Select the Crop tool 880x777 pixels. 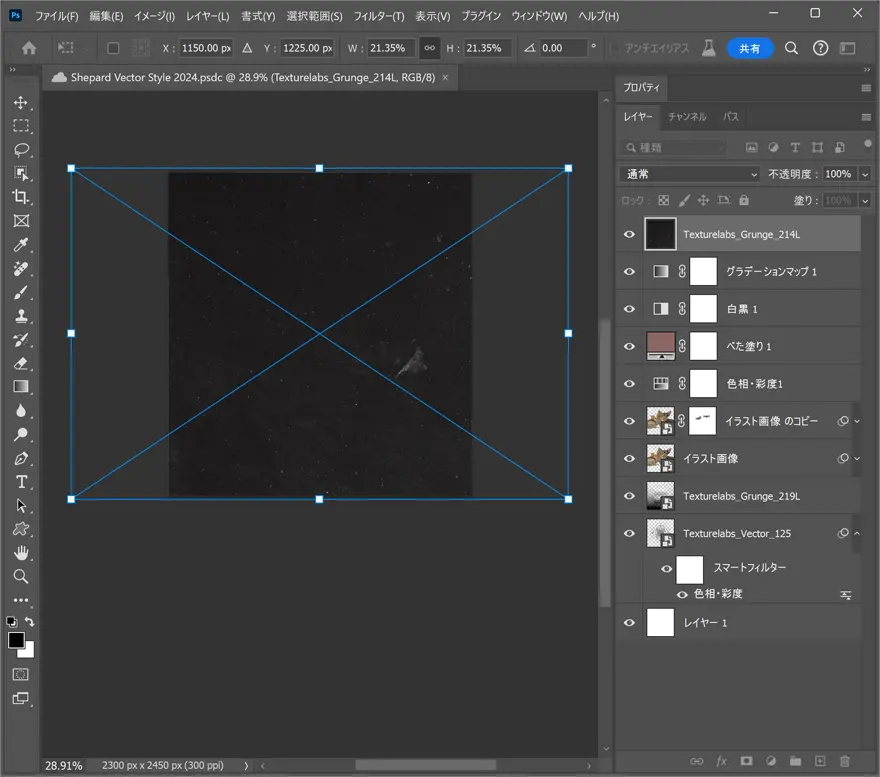tap(21, 197)
